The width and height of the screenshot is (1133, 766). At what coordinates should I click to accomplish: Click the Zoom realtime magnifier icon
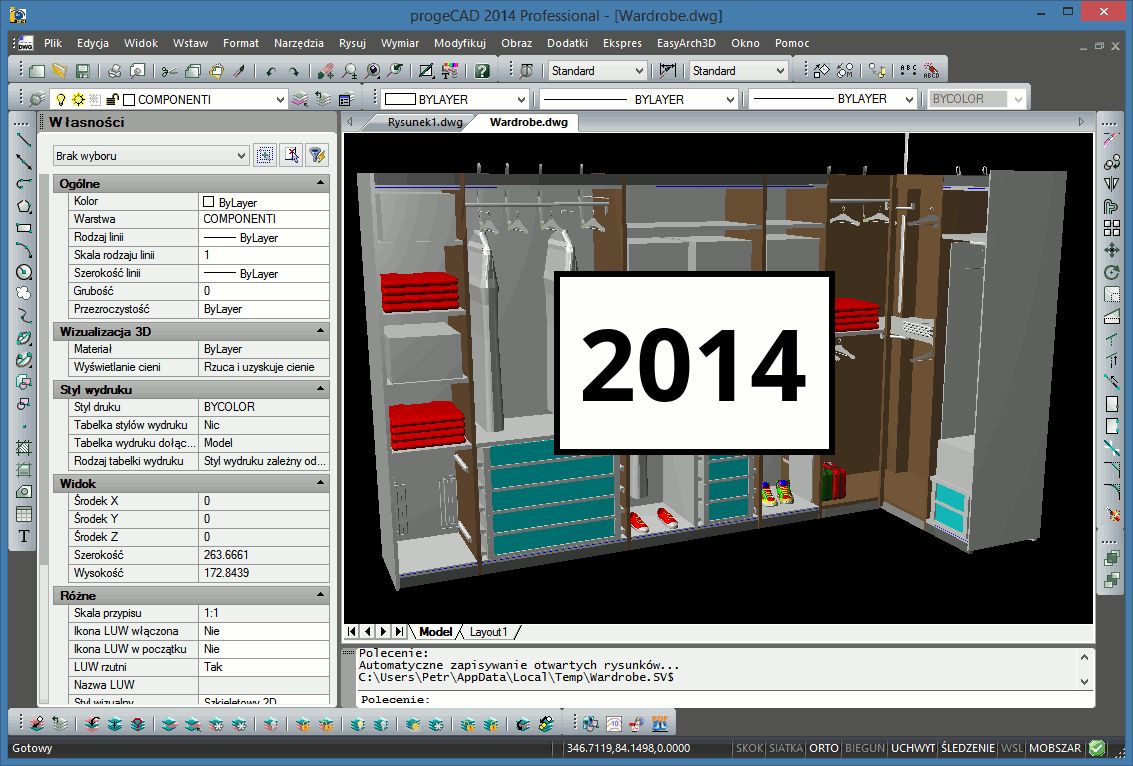coord(350,71)
